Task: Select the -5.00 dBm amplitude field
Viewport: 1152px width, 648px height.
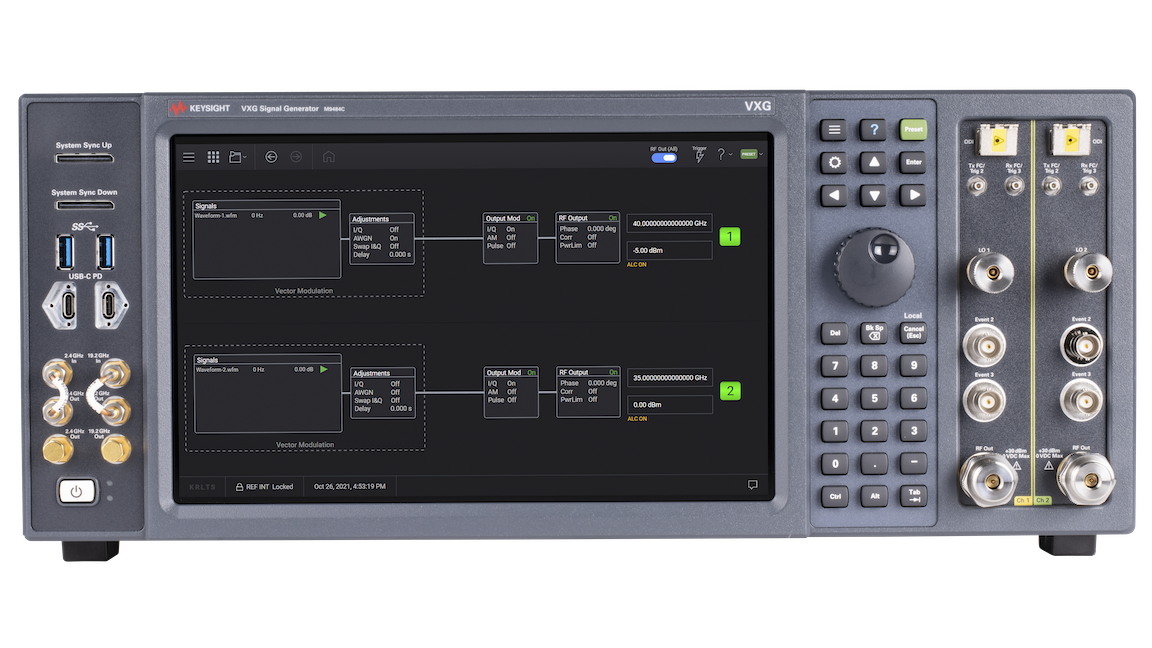Action: [x=669, y=251]
